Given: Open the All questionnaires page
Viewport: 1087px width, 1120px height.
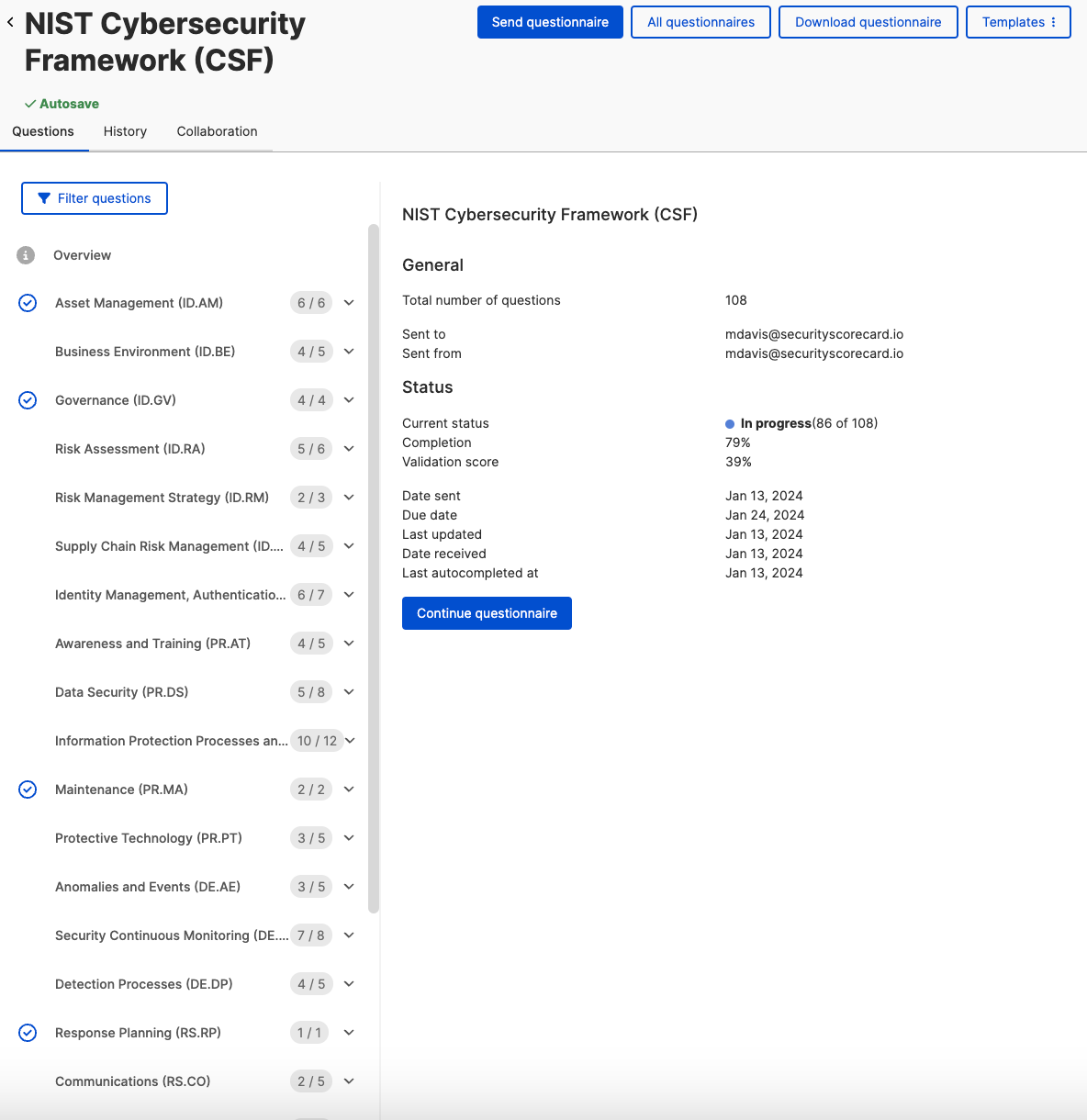Looking at the screenshot, I should point(700,22).
